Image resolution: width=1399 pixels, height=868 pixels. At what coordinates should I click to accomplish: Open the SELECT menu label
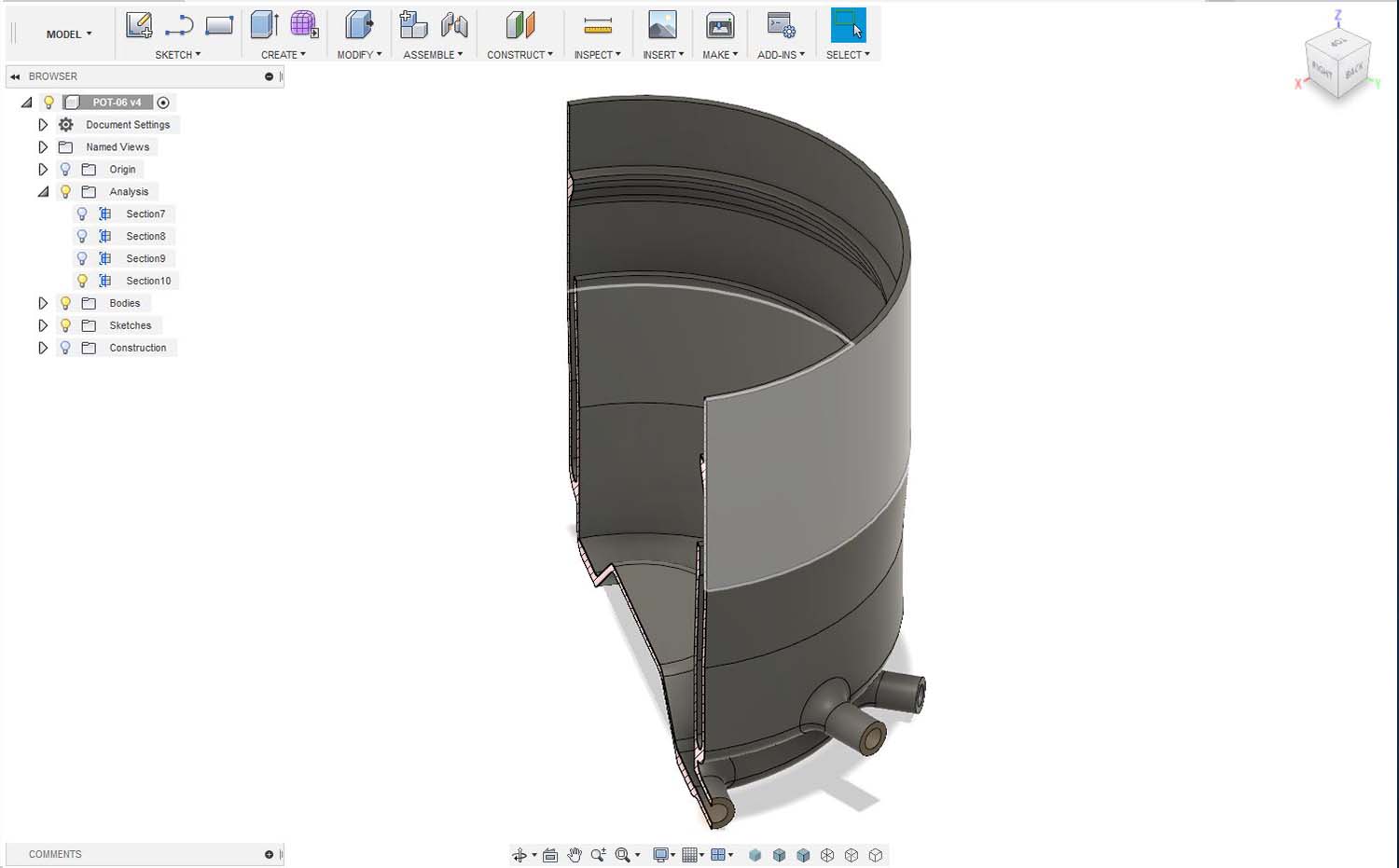point(848,55)
